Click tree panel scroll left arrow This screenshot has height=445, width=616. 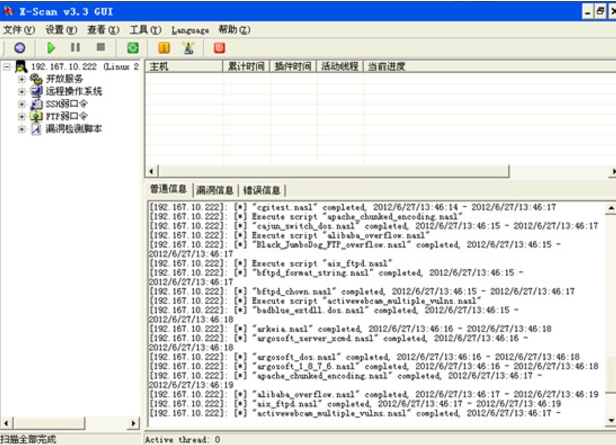6,423
